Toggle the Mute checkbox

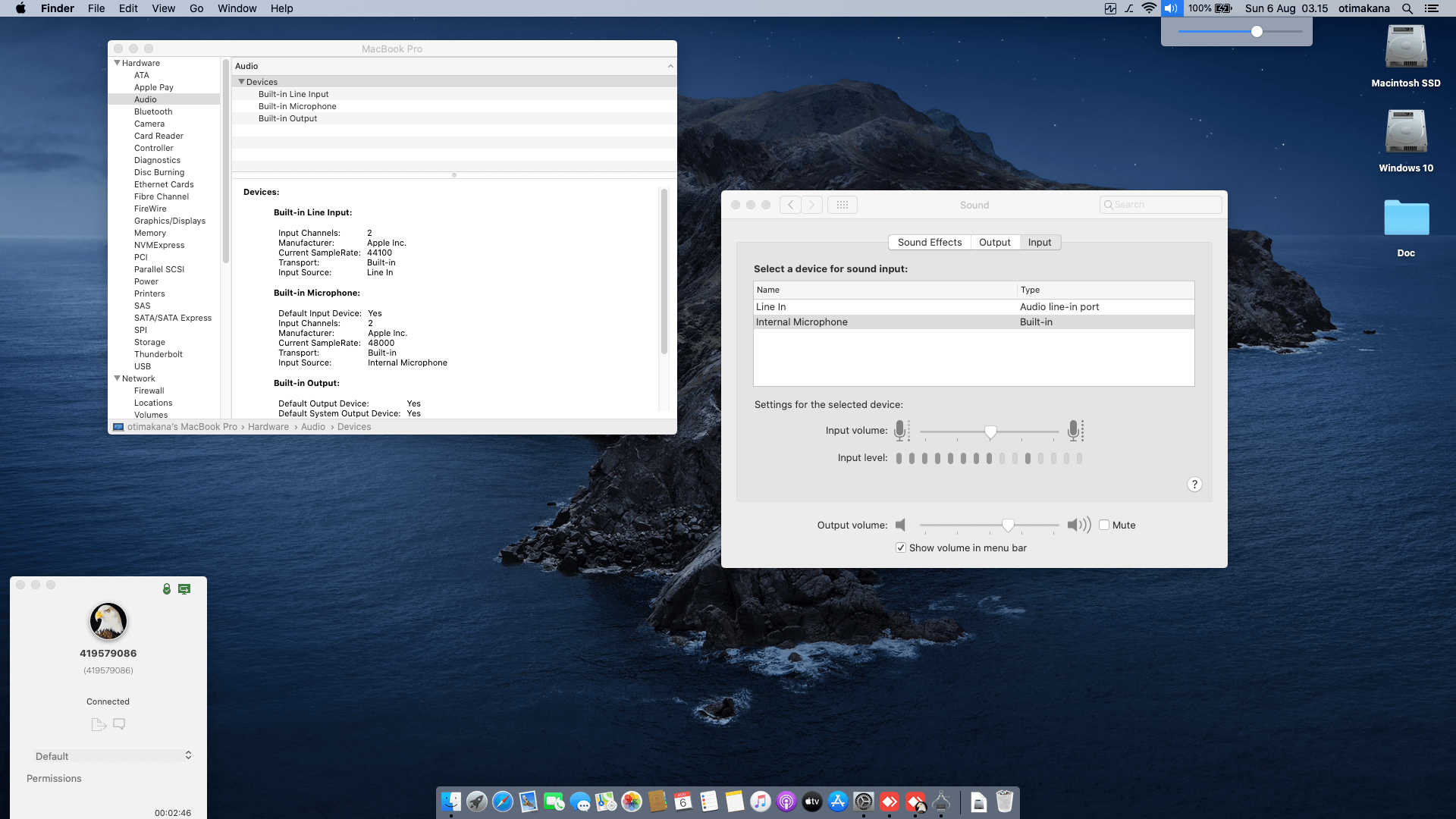(1104, 525)
